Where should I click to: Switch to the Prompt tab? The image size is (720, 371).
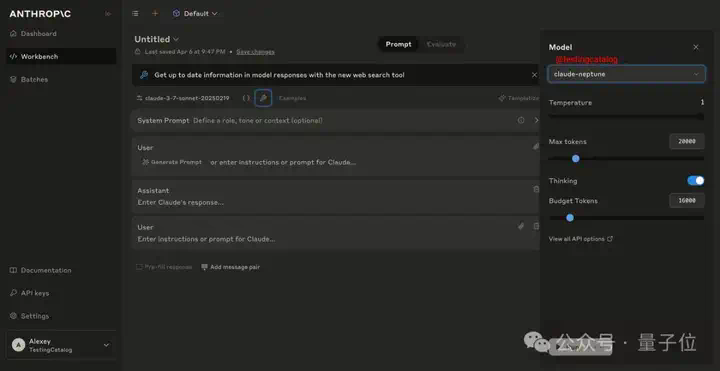click(398, 45)
